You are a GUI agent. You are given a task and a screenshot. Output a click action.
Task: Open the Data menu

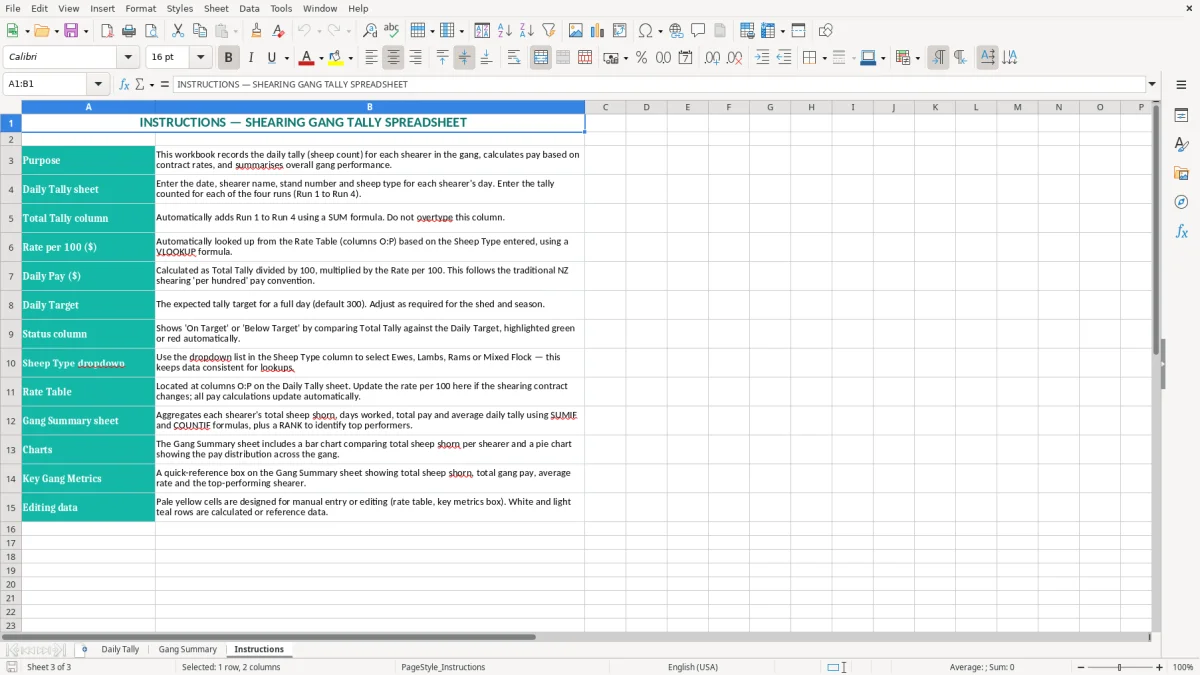point(249,8)
